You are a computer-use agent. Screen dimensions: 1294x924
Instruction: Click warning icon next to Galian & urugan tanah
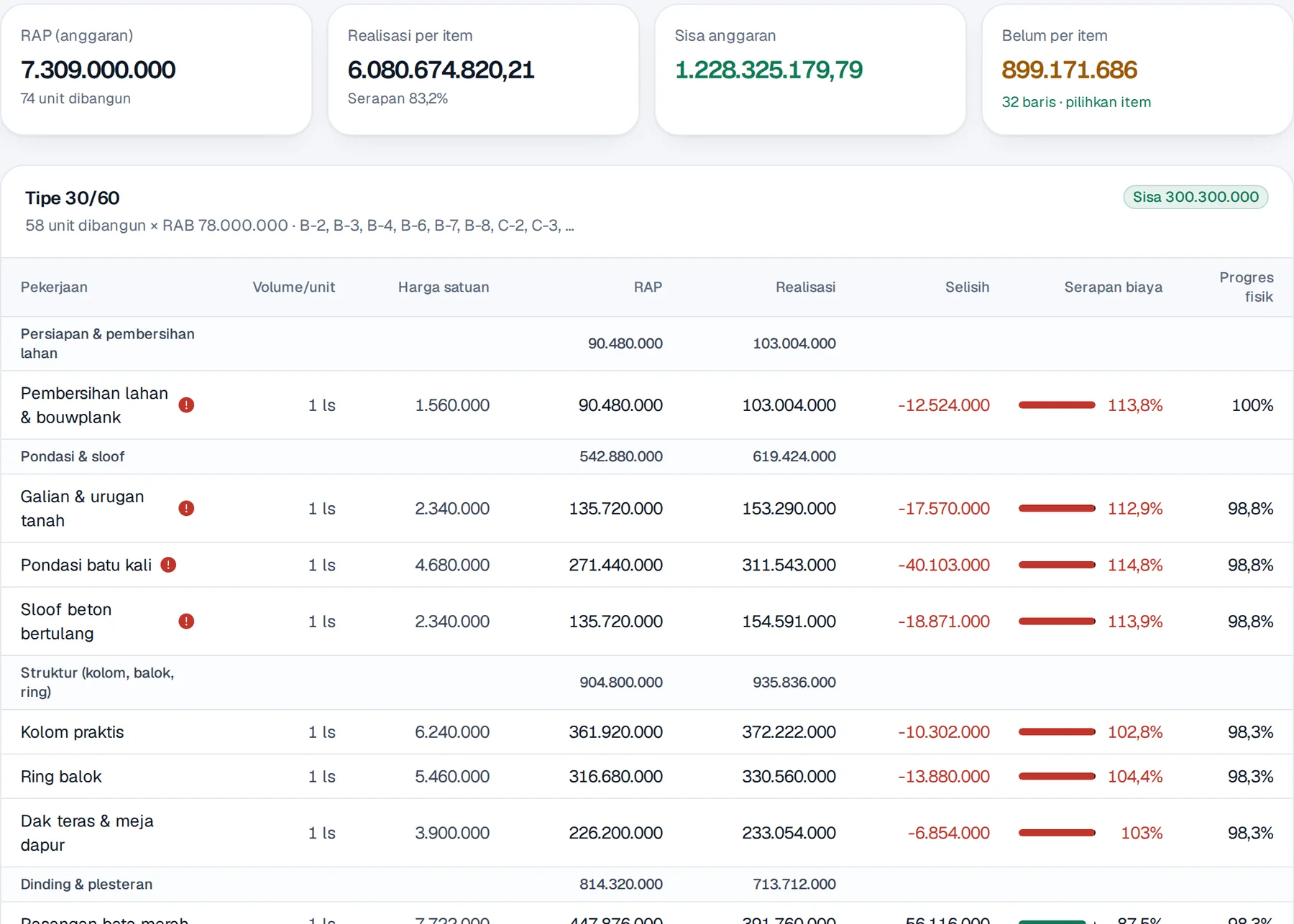coord(186,509)
